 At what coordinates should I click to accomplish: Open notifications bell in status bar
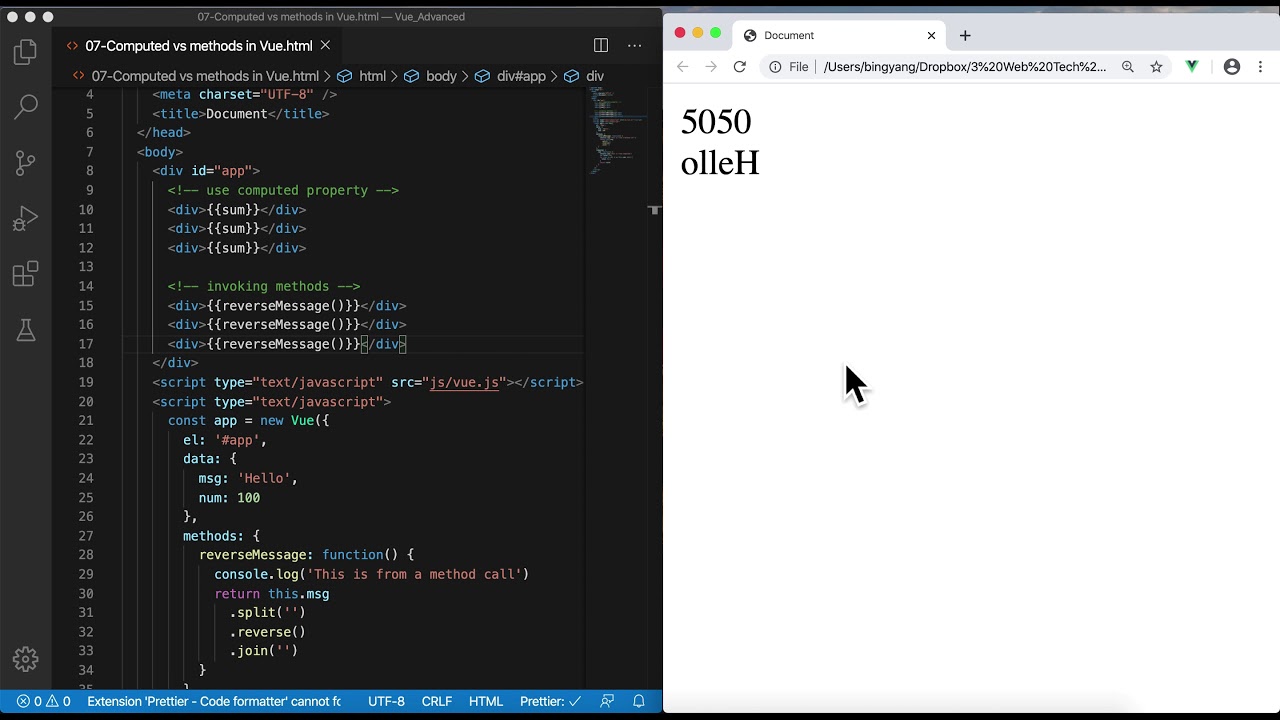(x=639, y=701)
